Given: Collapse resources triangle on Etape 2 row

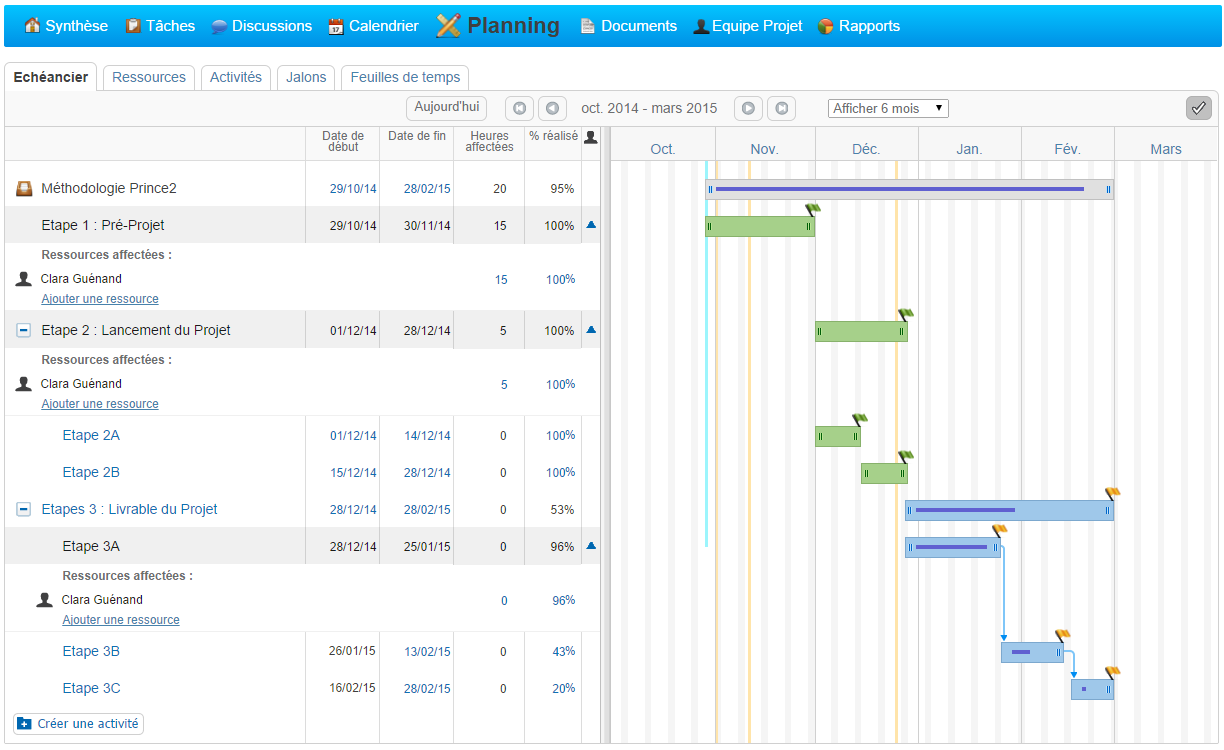Looking at the screenshot, I should coord(591,329).
